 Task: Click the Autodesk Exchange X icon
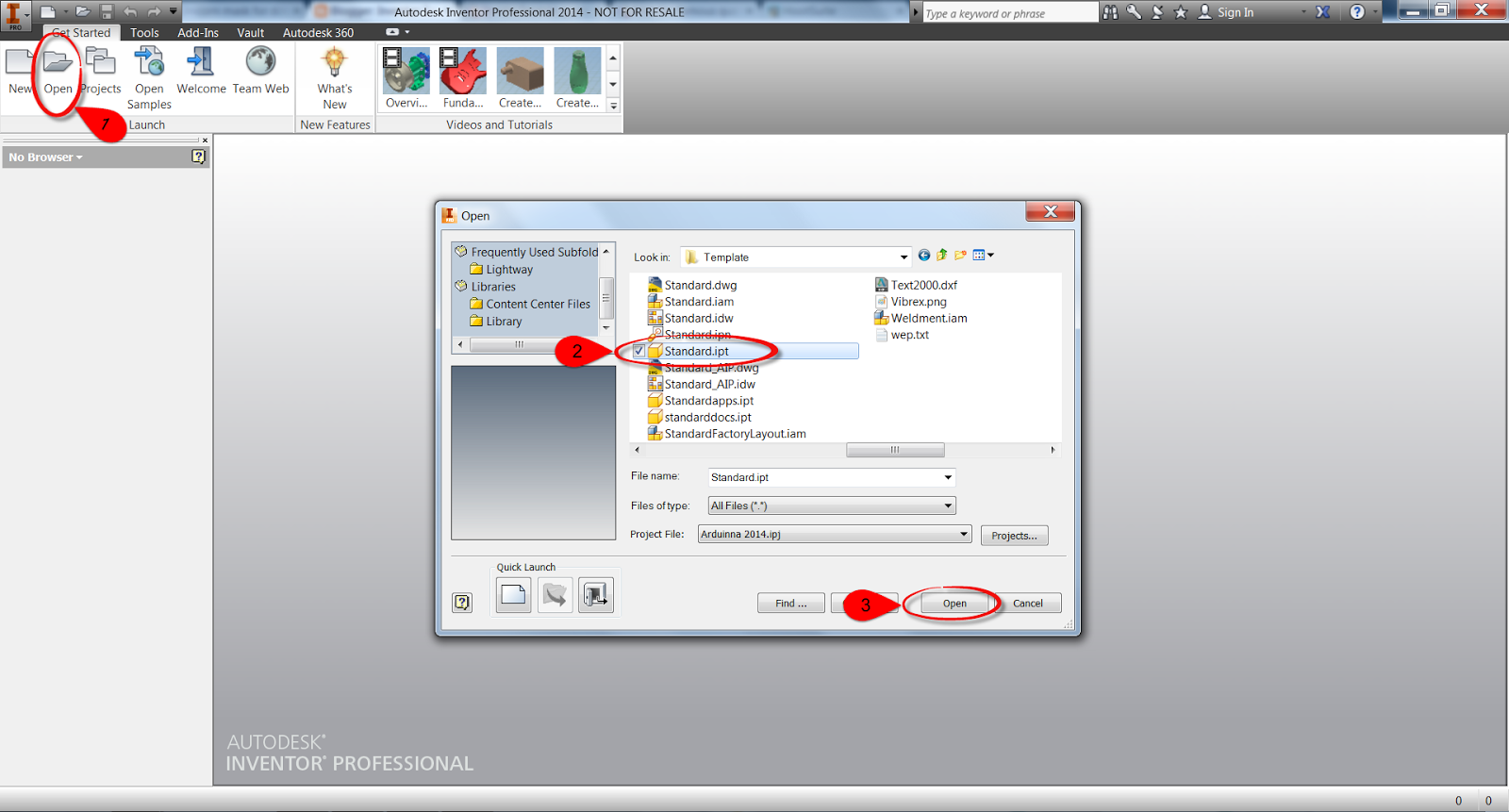1323,12
